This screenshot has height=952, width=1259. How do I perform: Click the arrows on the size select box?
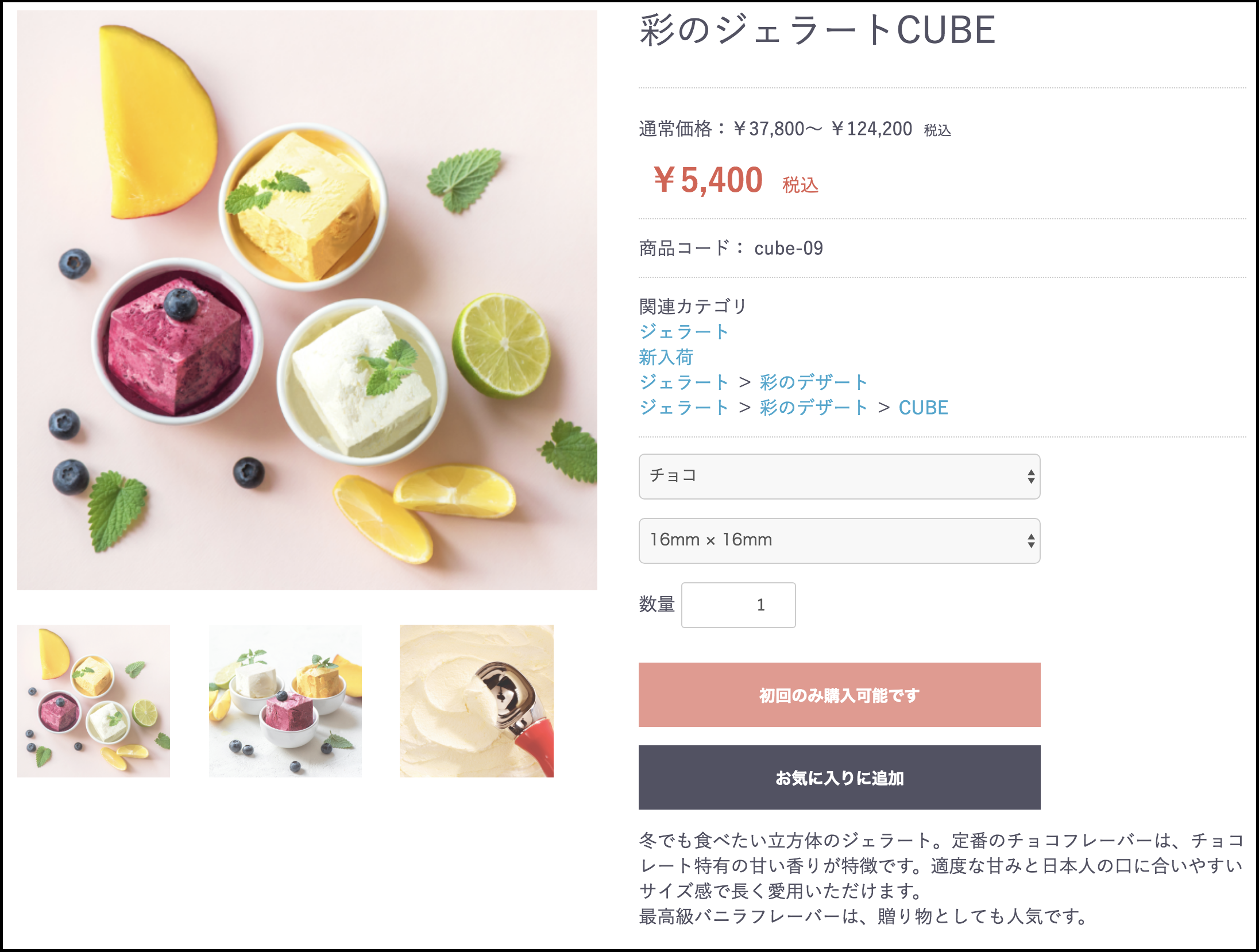pos(1031,540)
